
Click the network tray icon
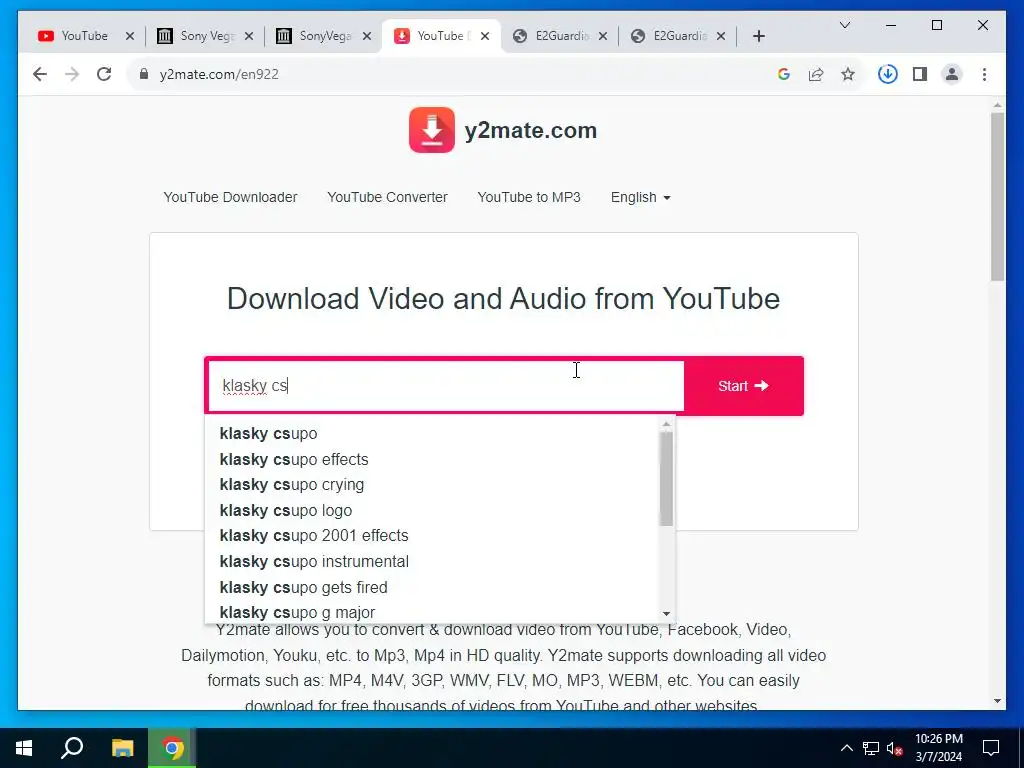pos(871,748)
